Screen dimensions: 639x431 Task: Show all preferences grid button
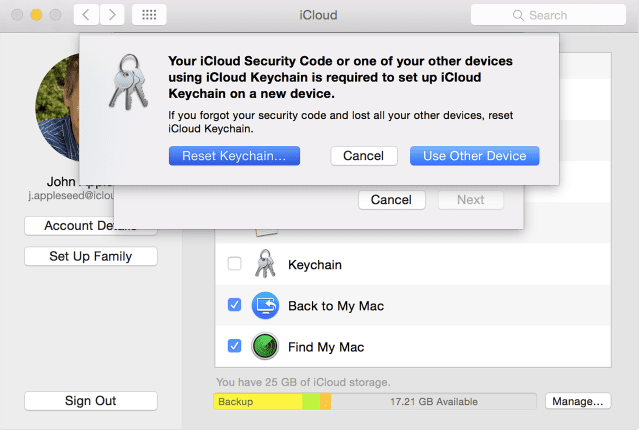[149, 15]
